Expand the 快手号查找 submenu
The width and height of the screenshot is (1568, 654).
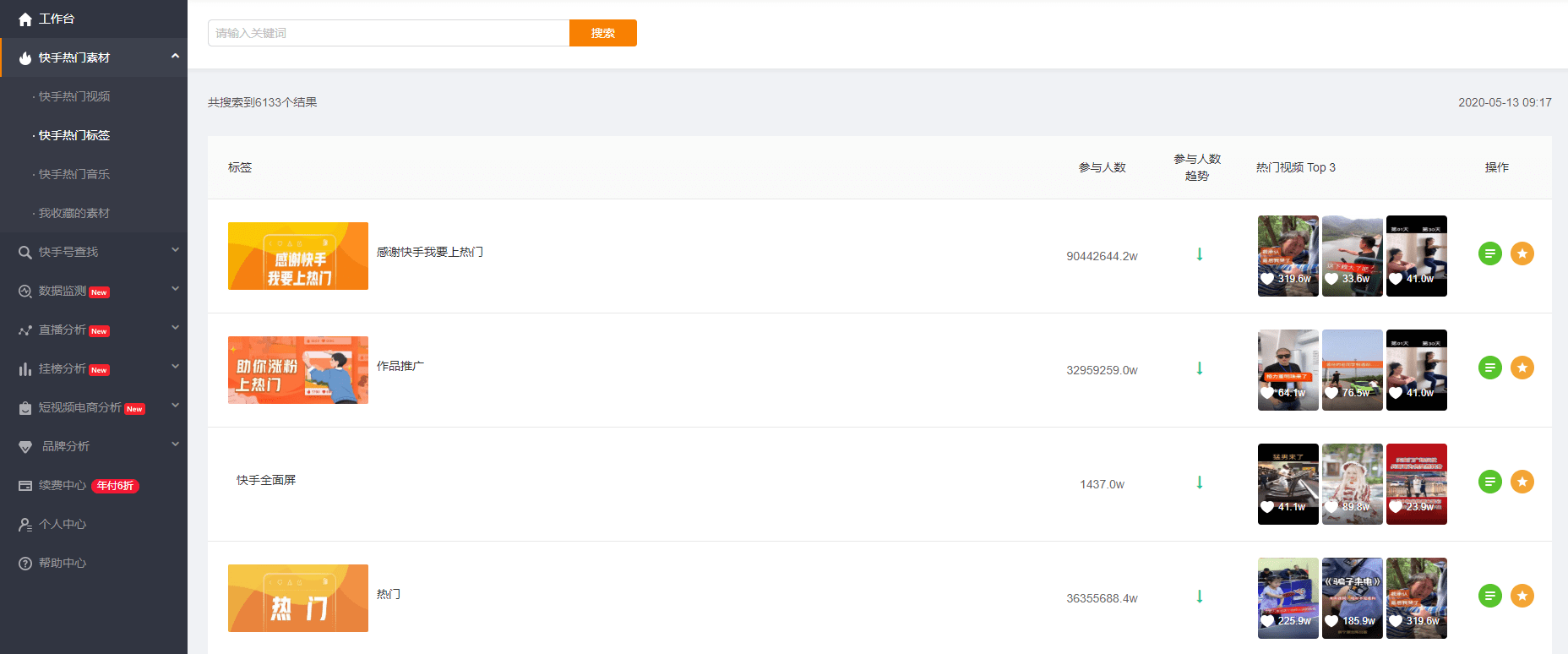tap(175, 251)
